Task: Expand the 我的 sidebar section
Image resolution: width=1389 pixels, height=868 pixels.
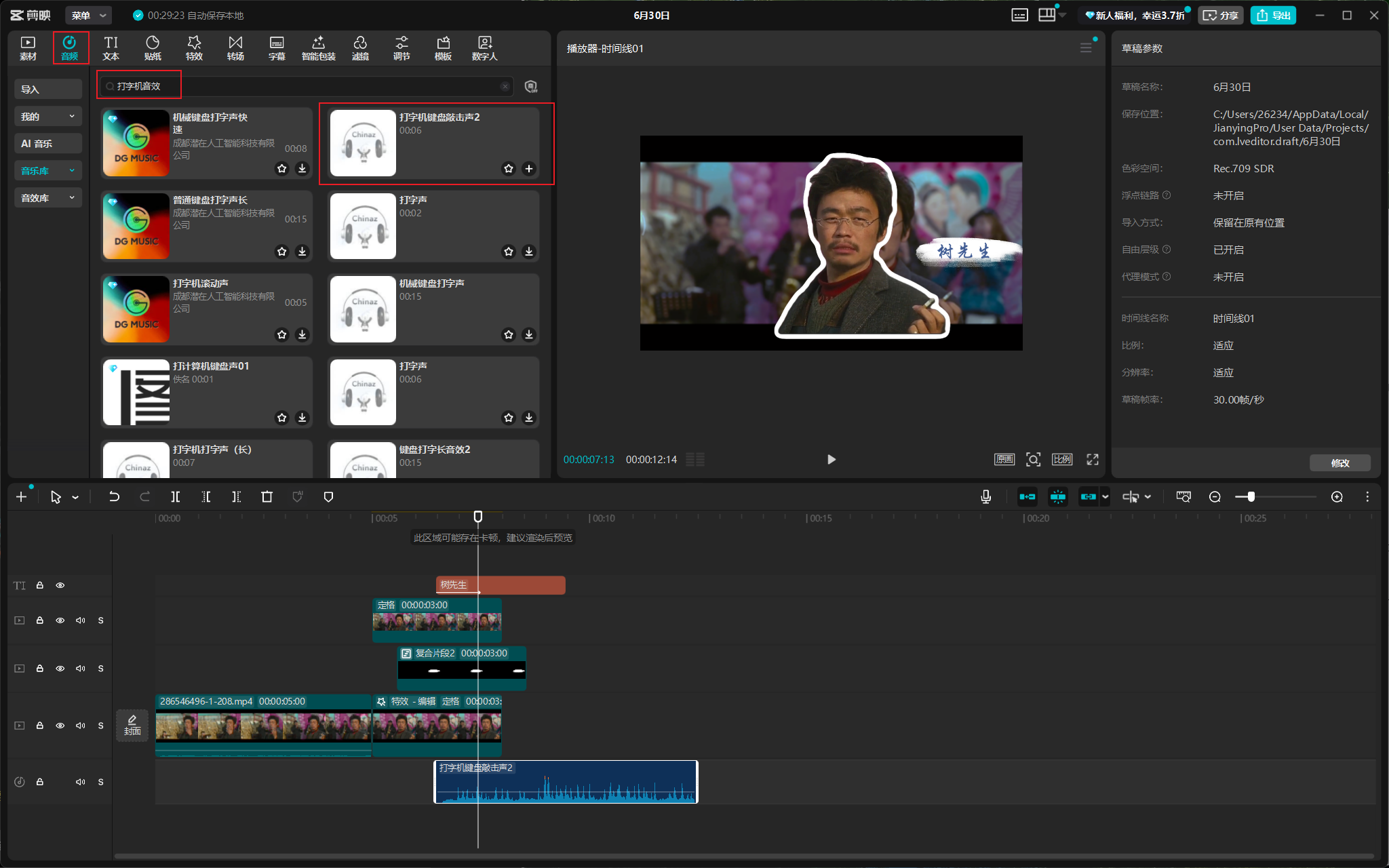Action: (48, 117)
